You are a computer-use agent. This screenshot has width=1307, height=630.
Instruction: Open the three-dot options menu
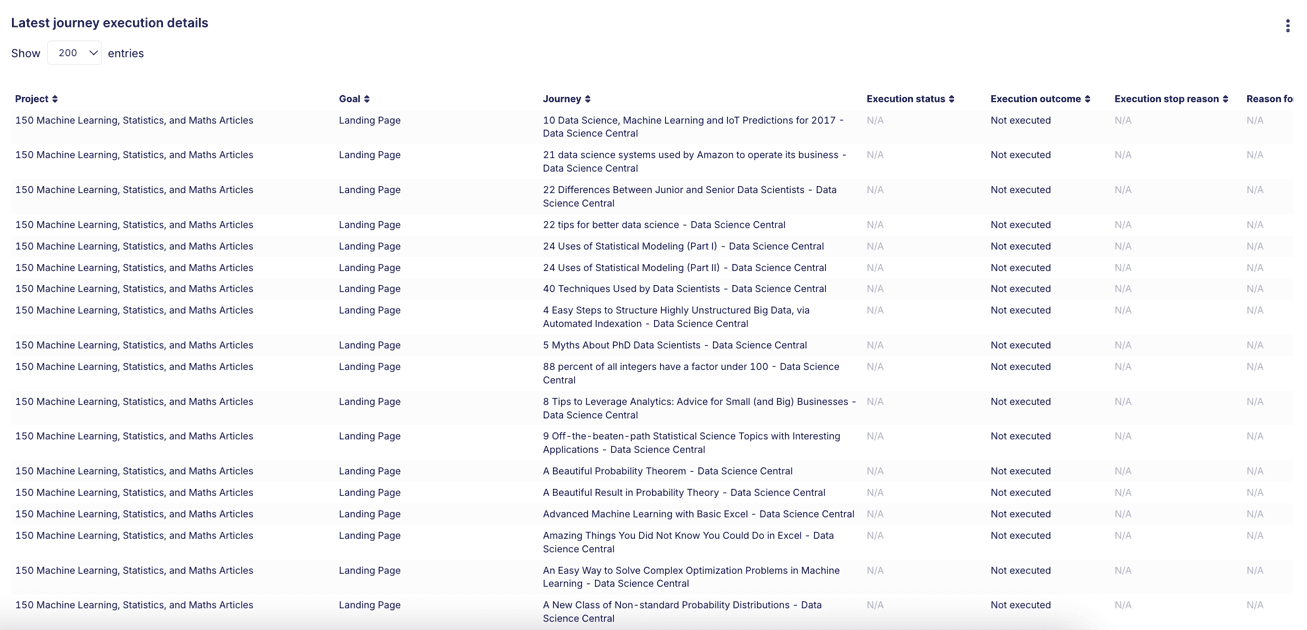coord(1287,26)
